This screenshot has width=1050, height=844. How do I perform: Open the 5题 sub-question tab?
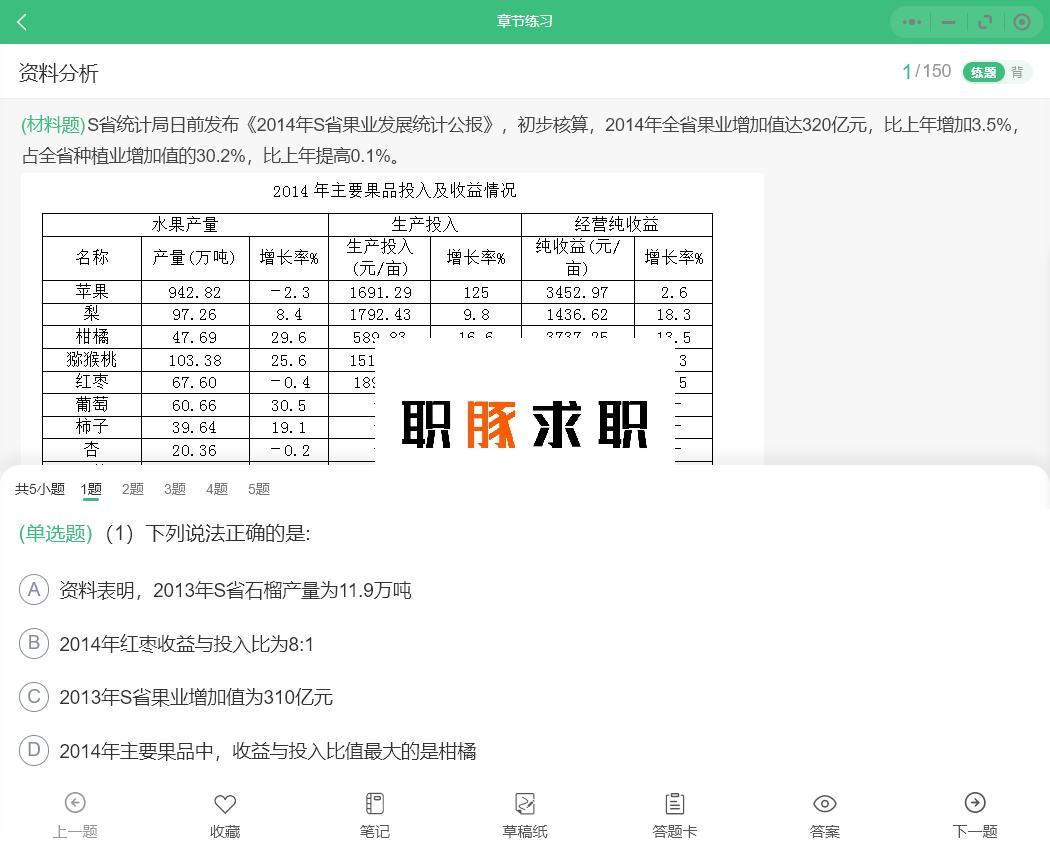[x=258, y=489]
